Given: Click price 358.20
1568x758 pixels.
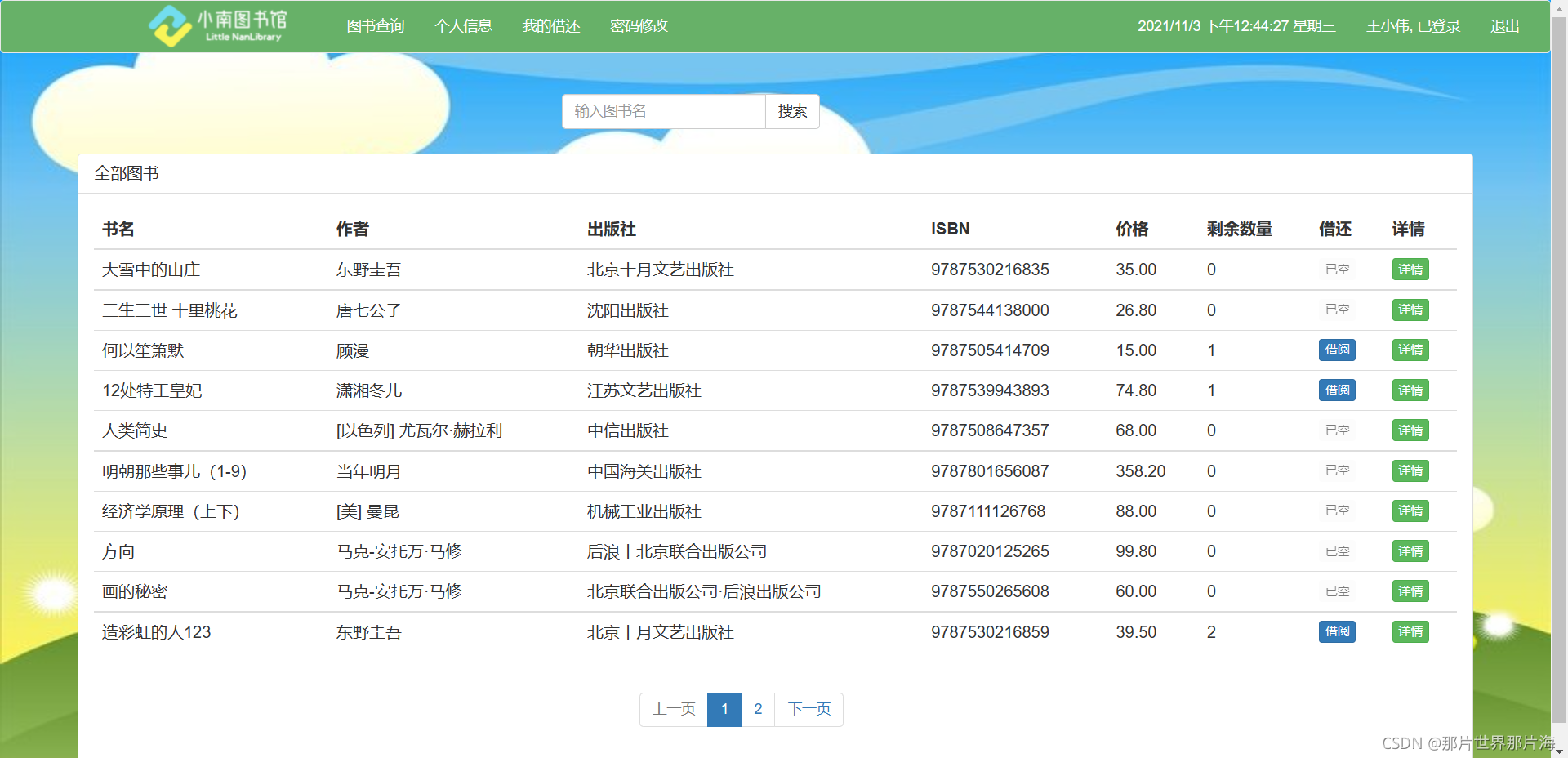Looking at the screenshot, I should (1141, 471).
